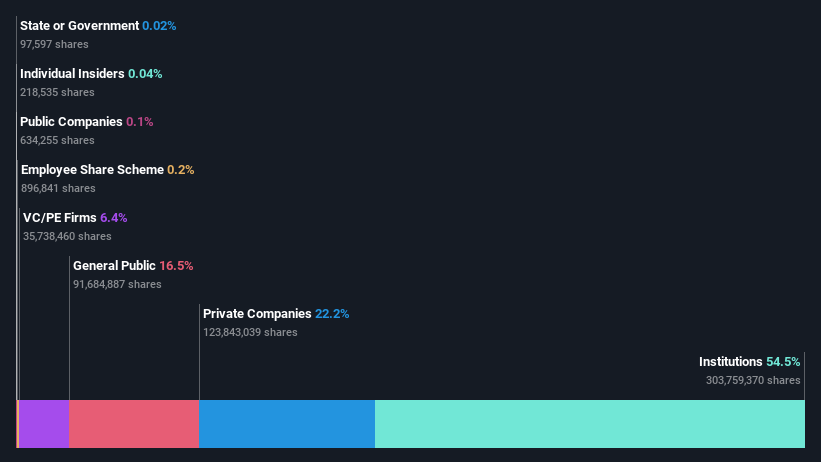Image resolution: width=821 pixels, height=462 pixels.
Task: Click the General Public label
Action: tap(114, 266)
